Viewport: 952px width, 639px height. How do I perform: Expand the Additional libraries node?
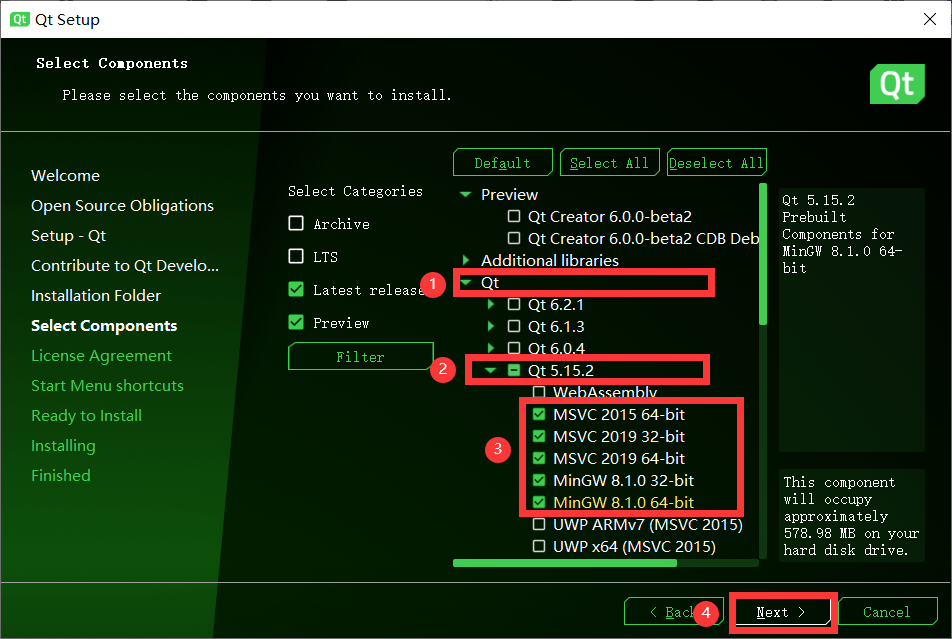[x=466, y=260]
